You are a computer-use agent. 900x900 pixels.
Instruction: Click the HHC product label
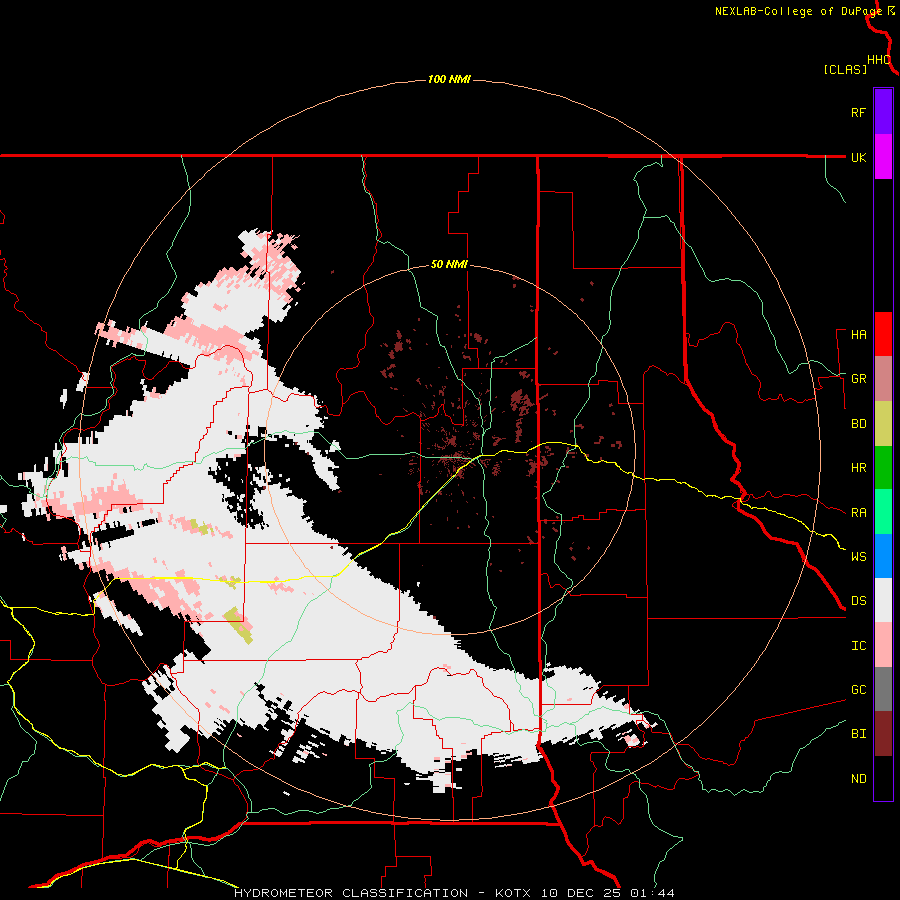879,60
